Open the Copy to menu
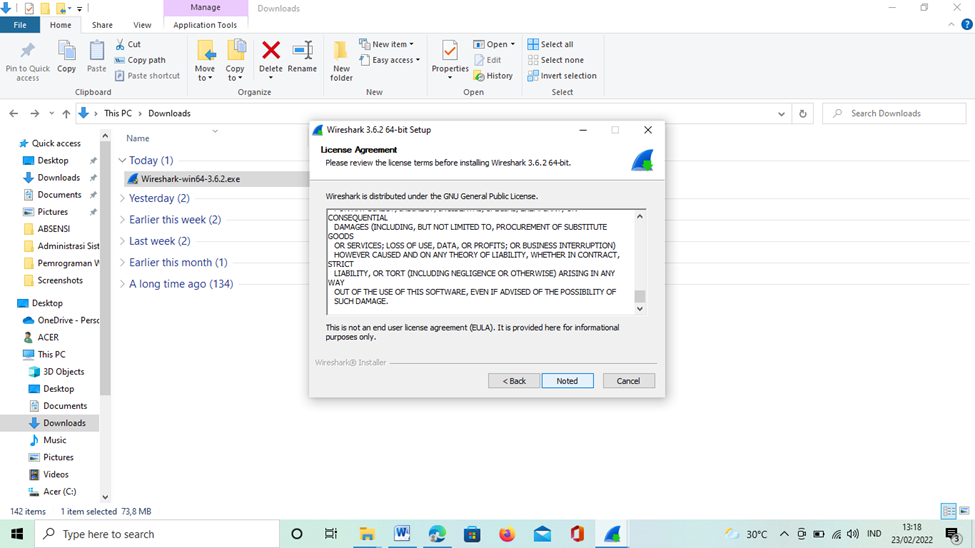The width and height of the screenshot is (975, 548). [235, 60]
